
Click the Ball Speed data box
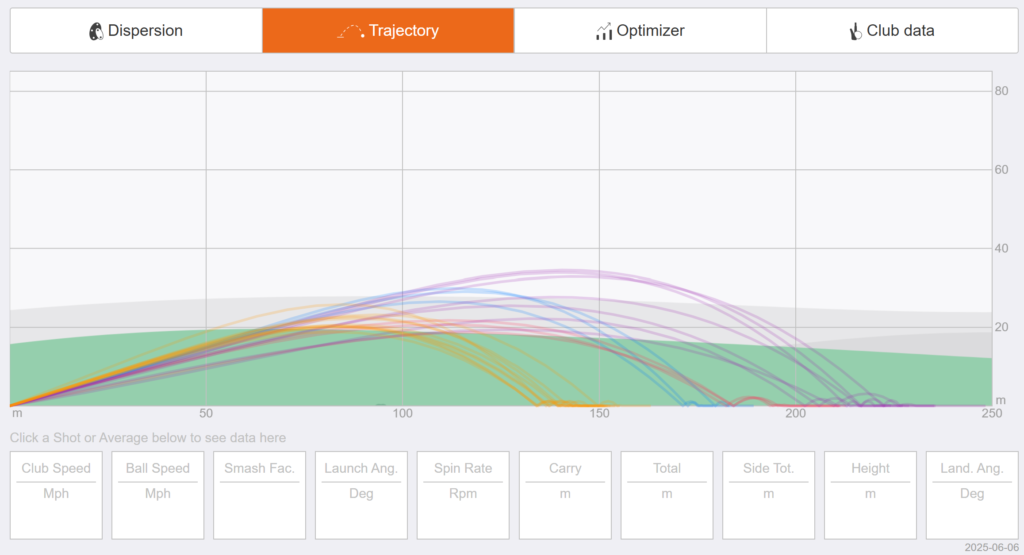(x=158, y=495)
